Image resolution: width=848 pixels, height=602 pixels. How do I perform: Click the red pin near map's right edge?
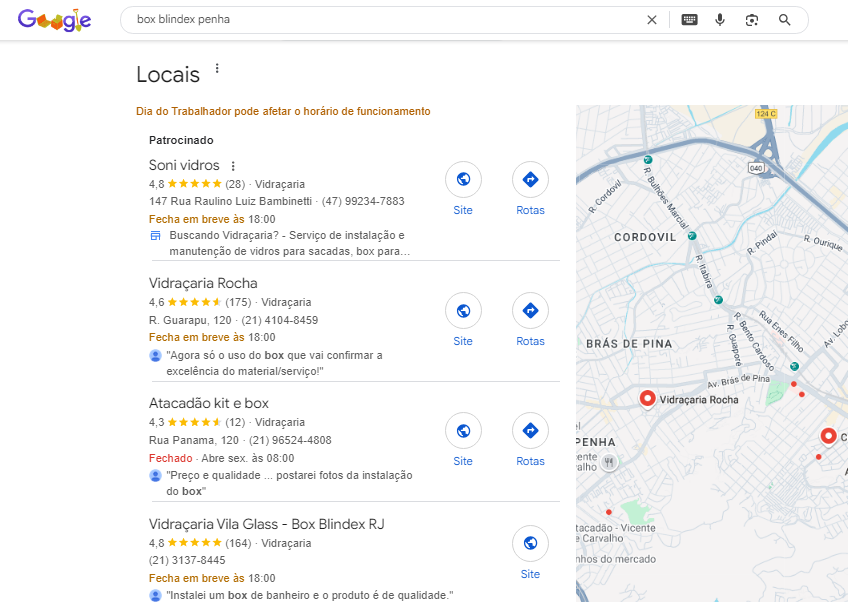pyautogui.click(x=829, y=436)
